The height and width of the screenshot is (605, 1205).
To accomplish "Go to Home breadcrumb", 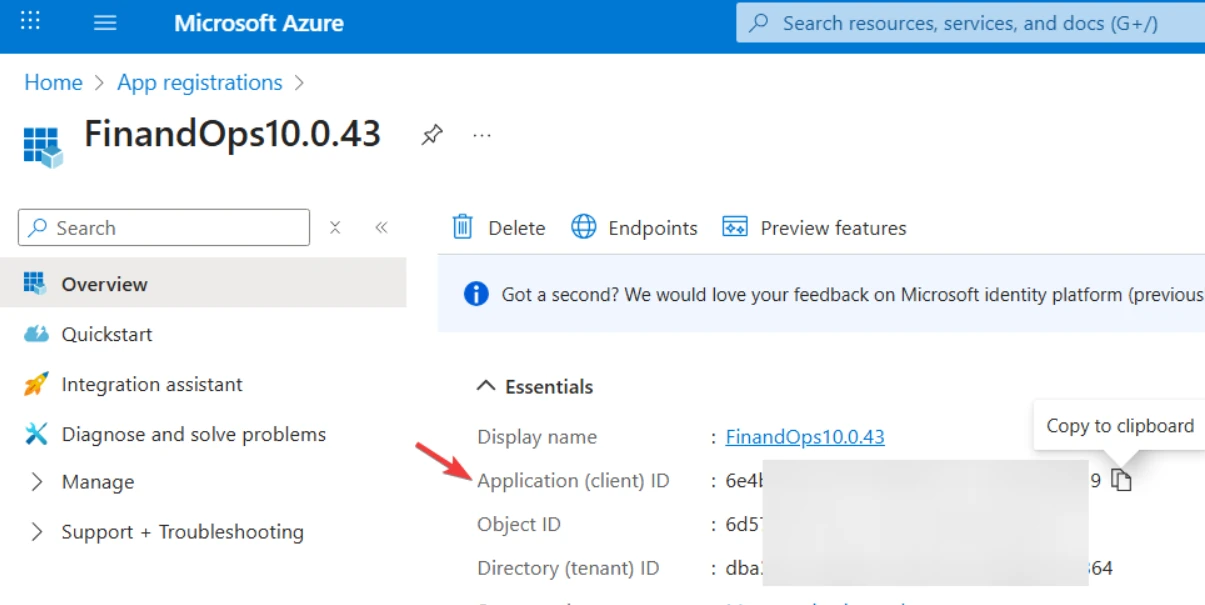I will click(53, 83).
